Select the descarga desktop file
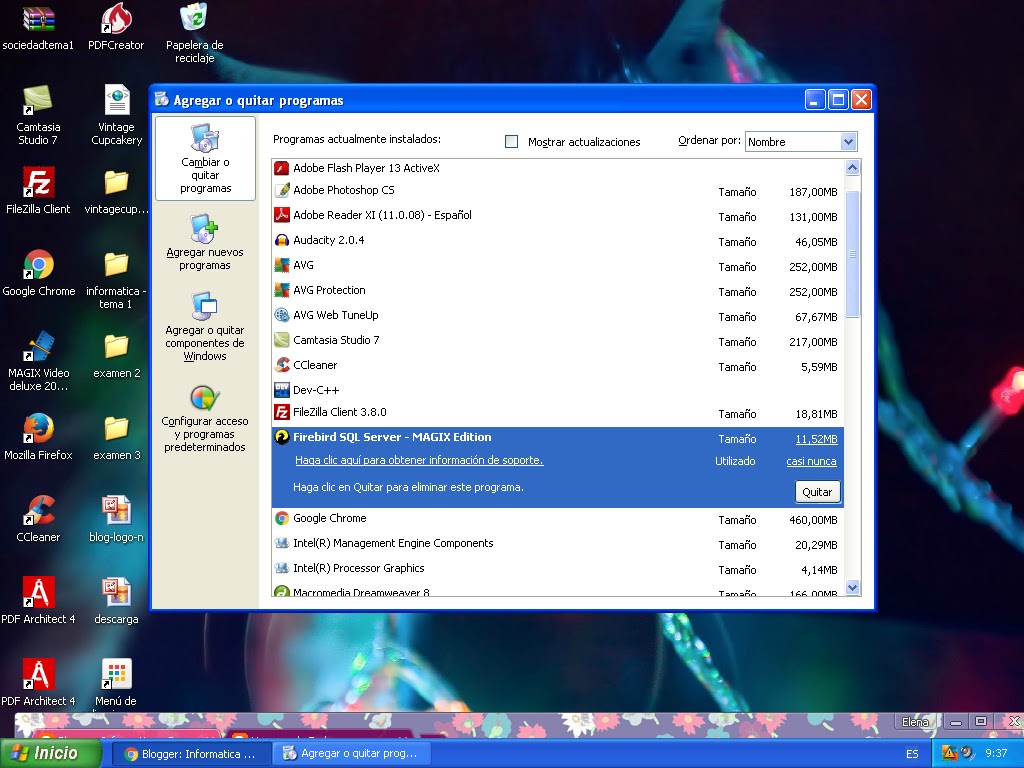Image resolution: width=1024 pixels, height=768 pixels. (116, 601)
